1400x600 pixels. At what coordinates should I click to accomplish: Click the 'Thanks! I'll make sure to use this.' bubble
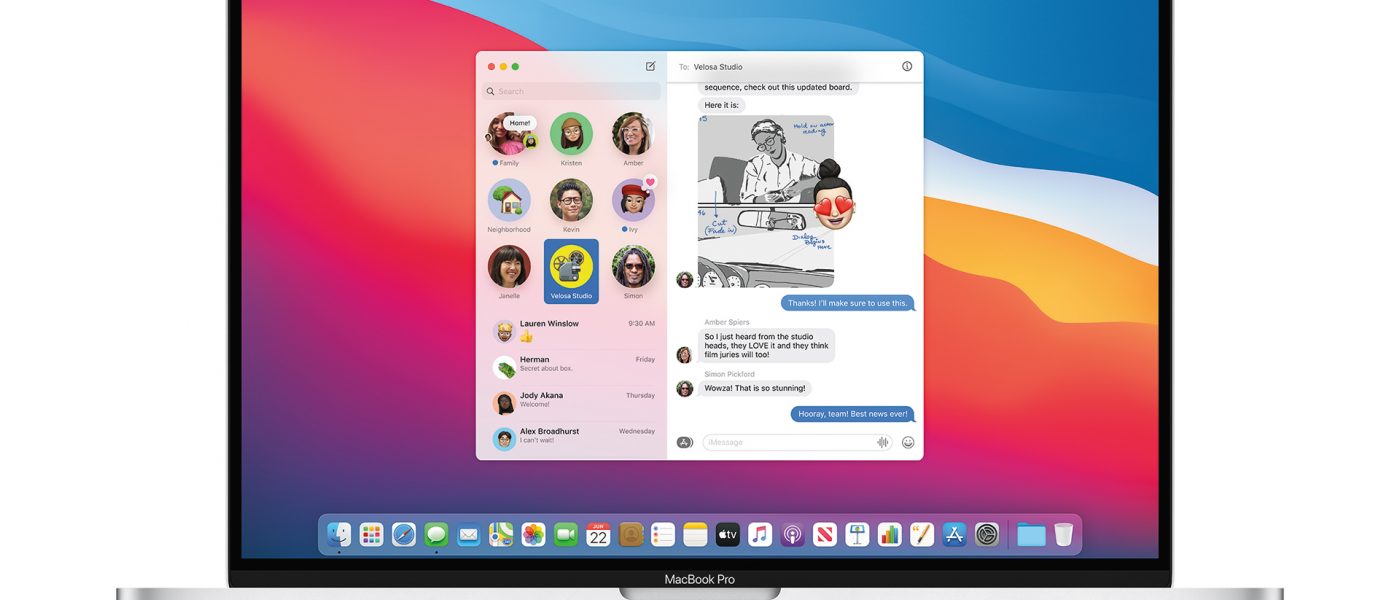(x=847, y=303)
